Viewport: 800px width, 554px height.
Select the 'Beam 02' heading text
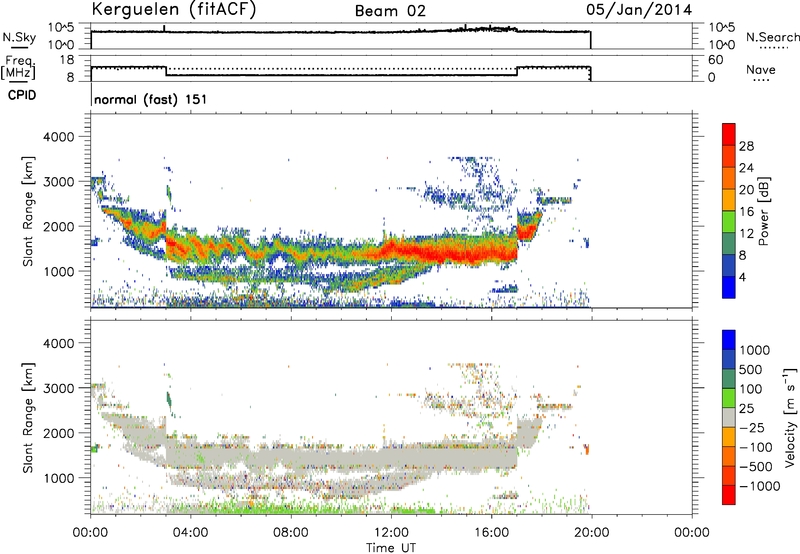point(390,11)
